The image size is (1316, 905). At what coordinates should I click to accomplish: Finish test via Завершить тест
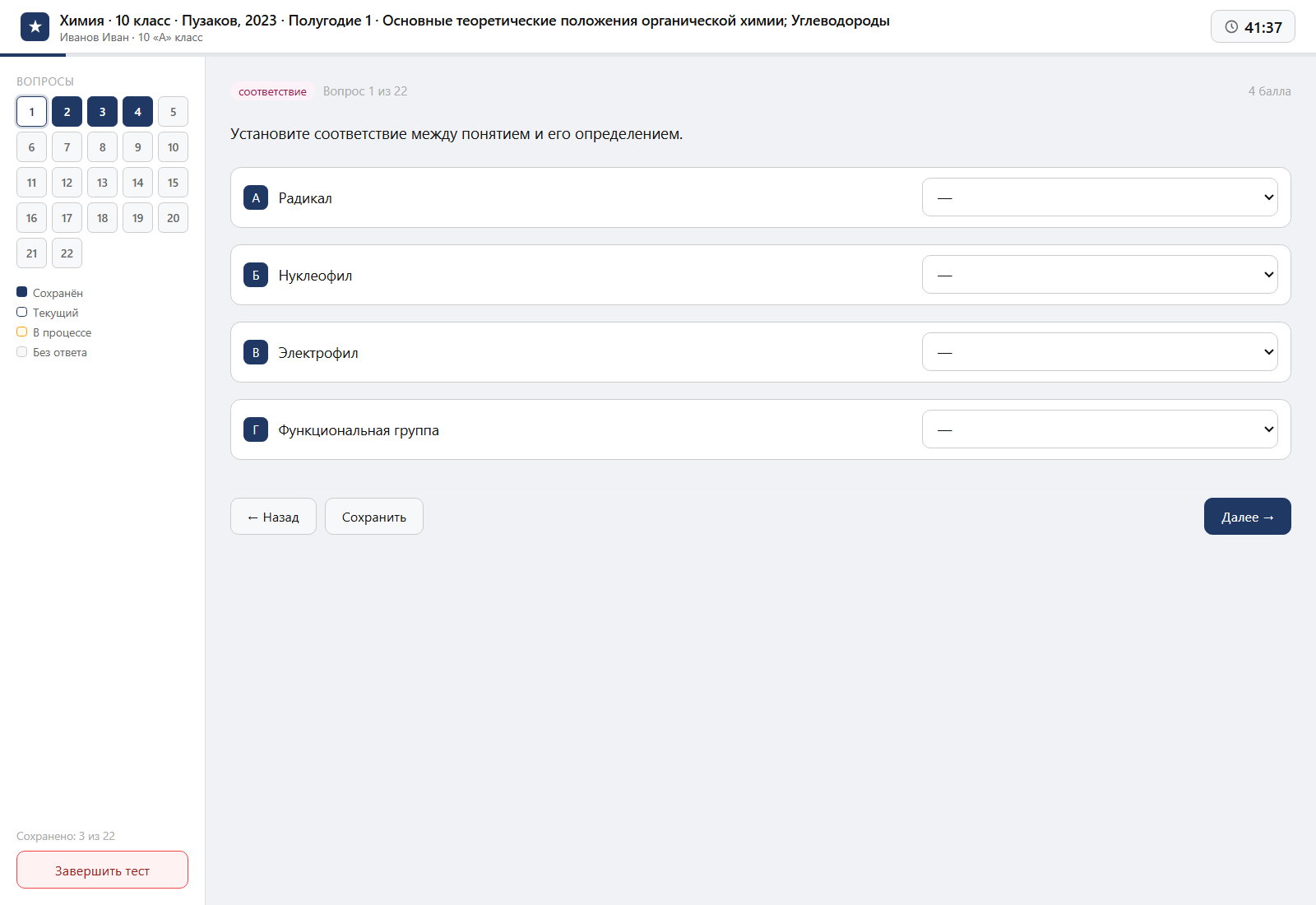102,870
